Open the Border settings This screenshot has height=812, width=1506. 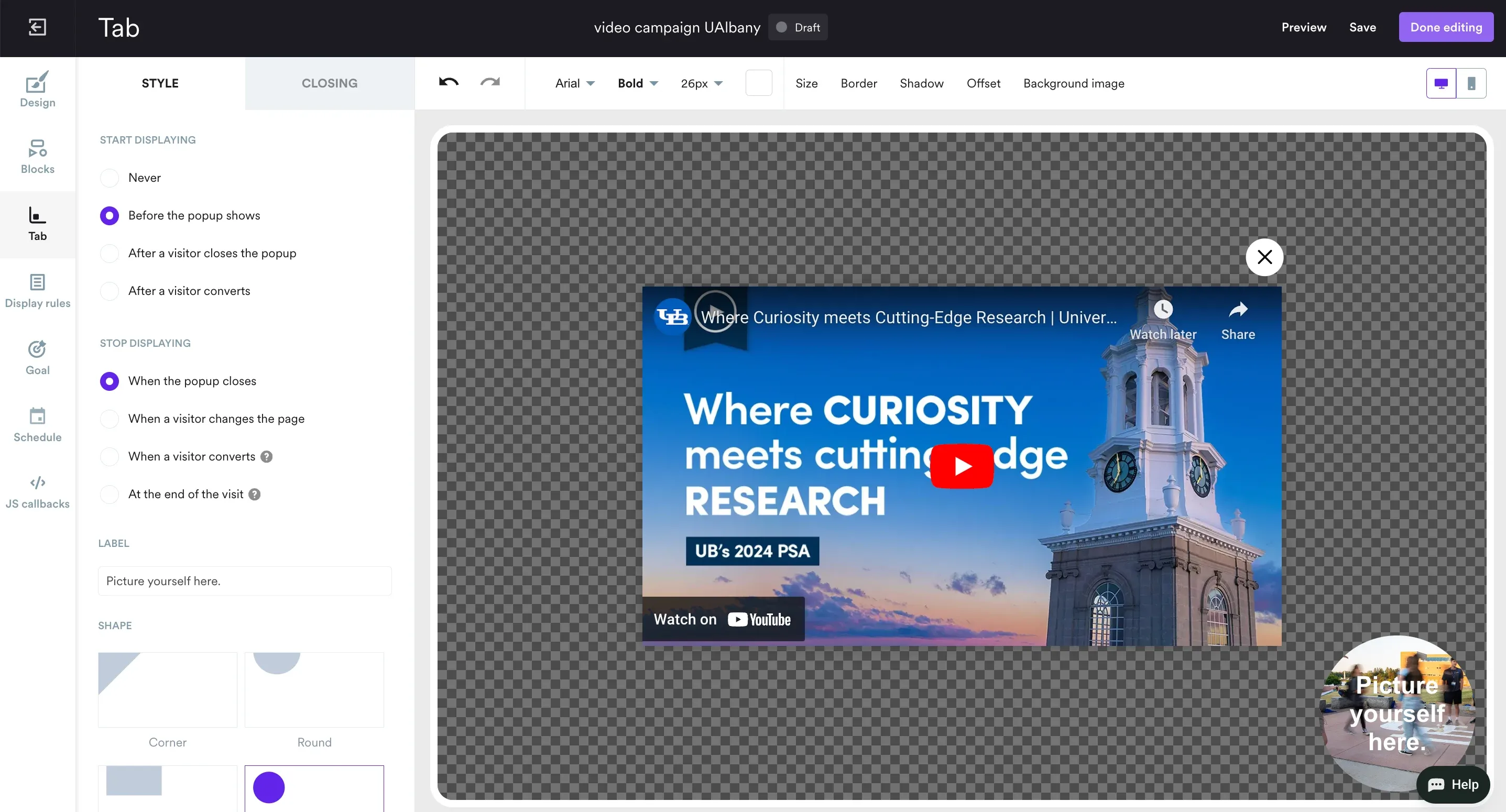click(858, 84)
